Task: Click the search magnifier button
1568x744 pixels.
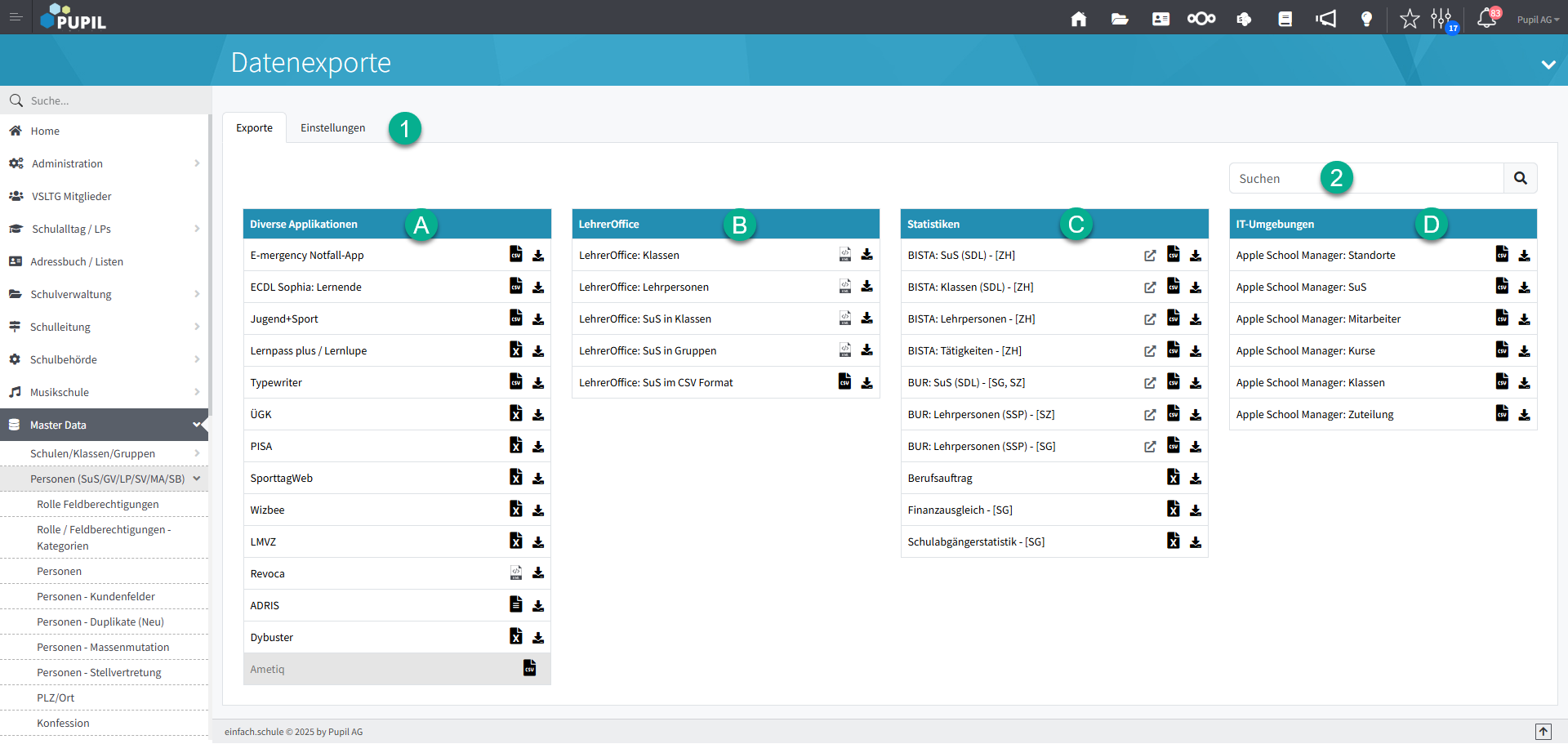Action: [x=1521, y=178]
